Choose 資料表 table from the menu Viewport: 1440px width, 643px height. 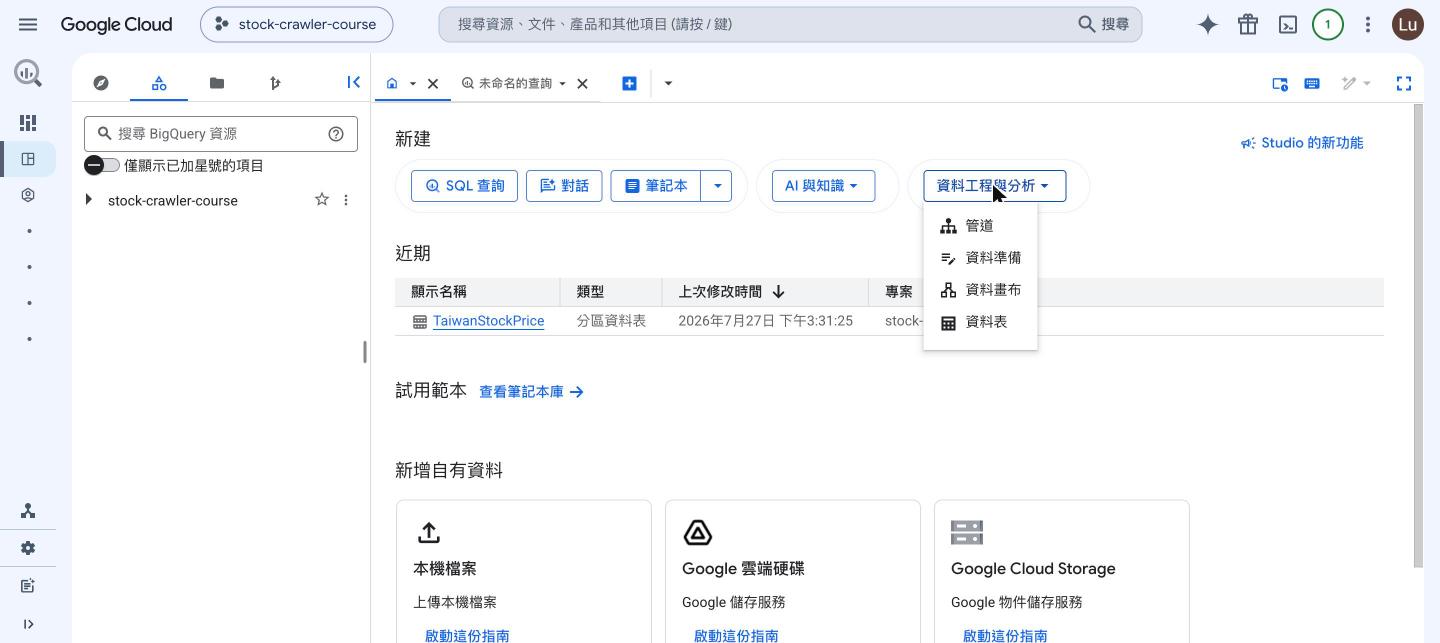[x=980, y=322]
